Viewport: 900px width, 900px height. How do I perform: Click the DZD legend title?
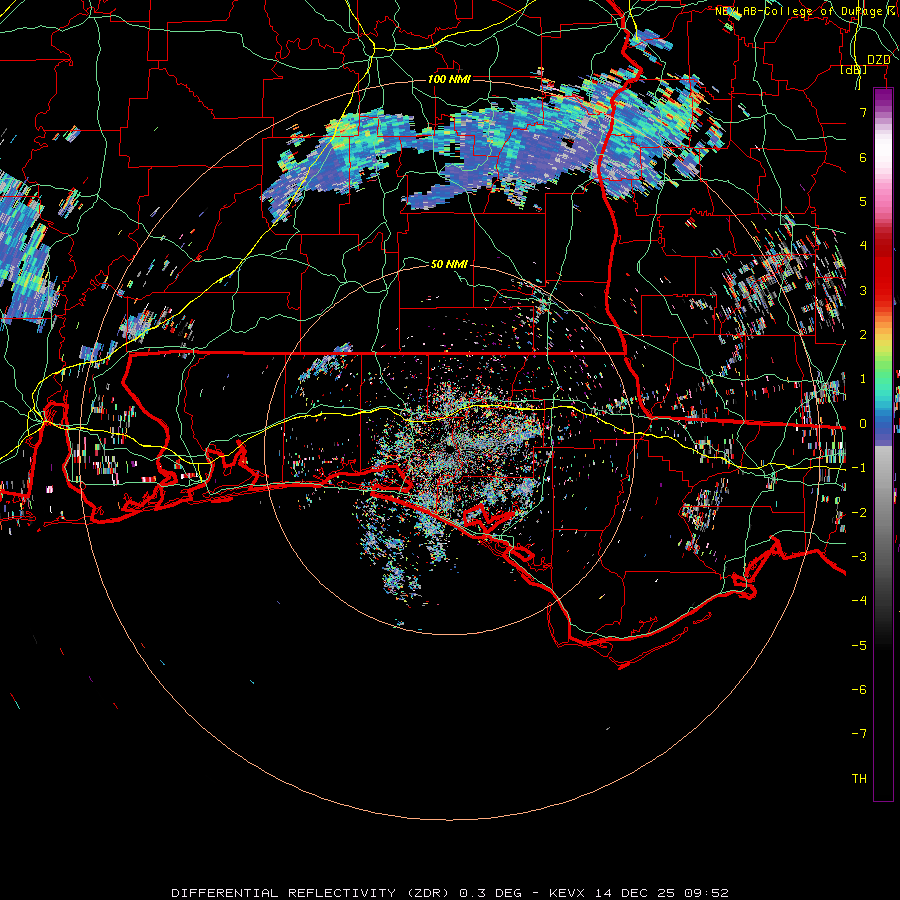(878, 60)
